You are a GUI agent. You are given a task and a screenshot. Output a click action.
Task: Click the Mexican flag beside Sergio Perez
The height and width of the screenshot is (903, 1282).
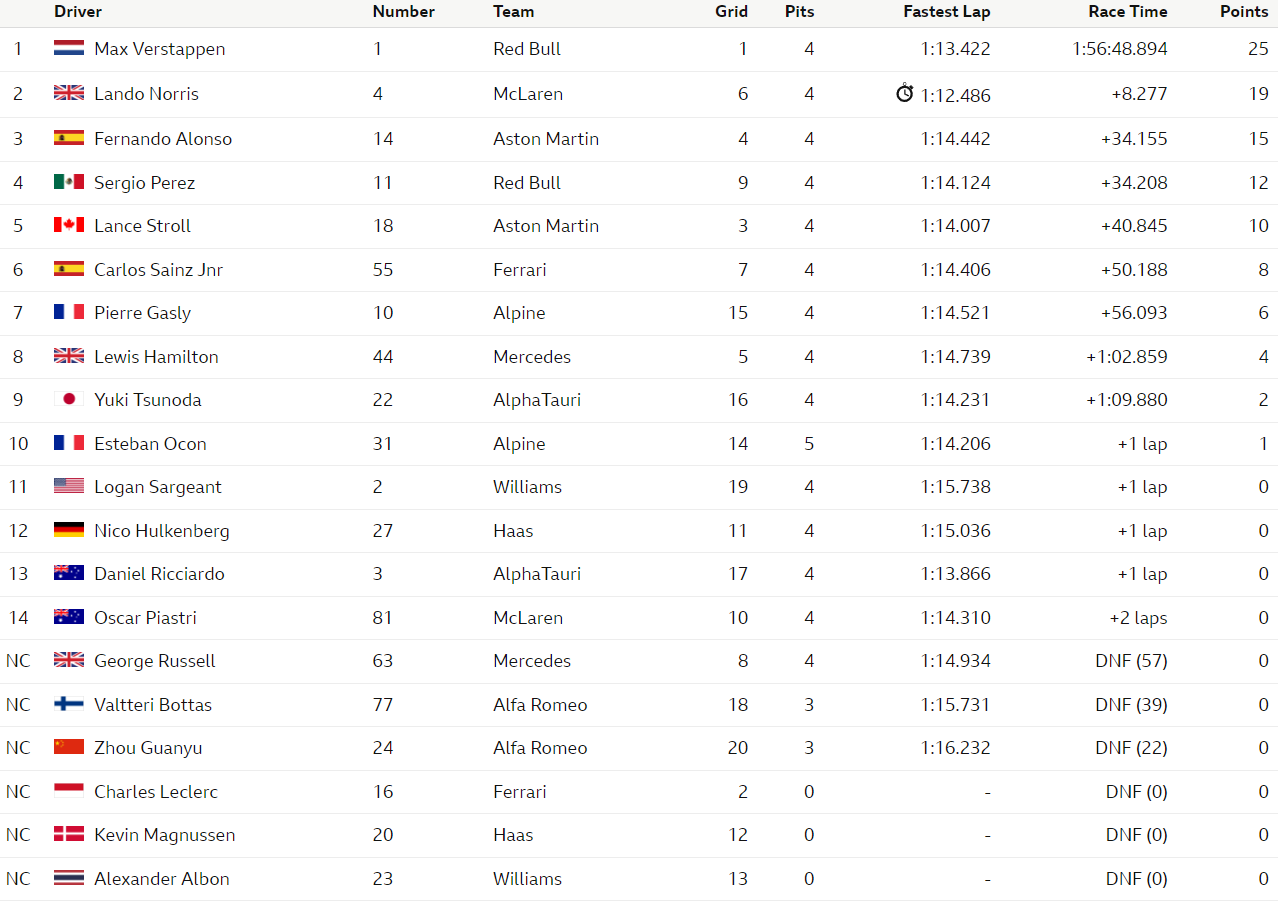[x=69, y=182]
